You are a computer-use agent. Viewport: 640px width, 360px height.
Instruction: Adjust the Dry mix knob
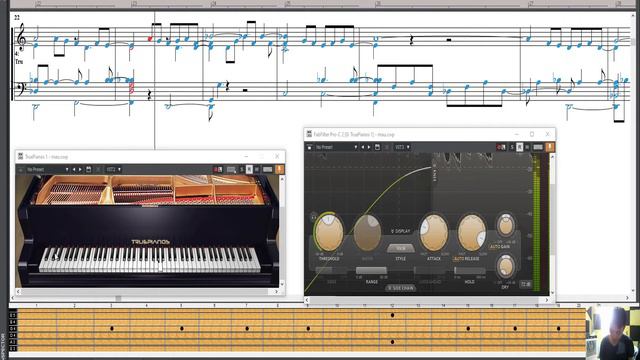click(506, 267)
